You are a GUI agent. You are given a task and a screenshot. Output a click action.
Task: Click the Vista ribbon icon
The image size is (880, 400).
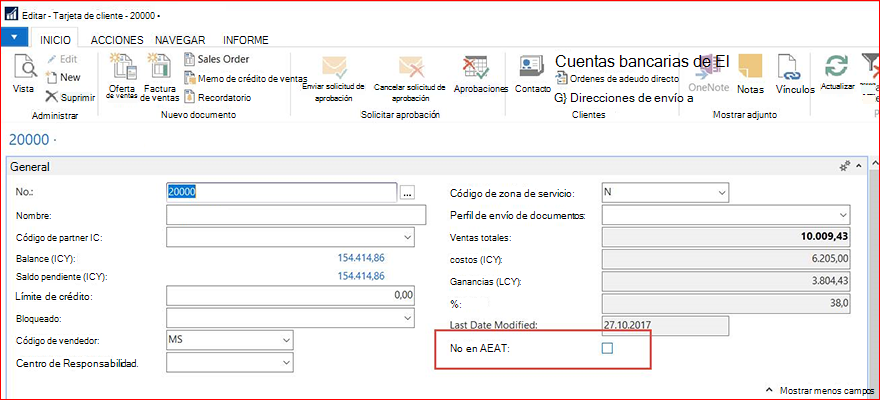24,74
